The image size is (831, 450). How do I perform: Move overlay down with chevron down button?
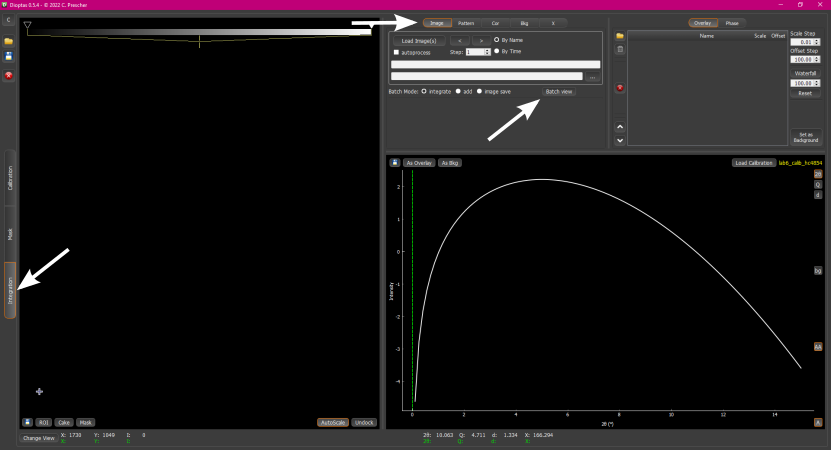[x=620, y=140]
